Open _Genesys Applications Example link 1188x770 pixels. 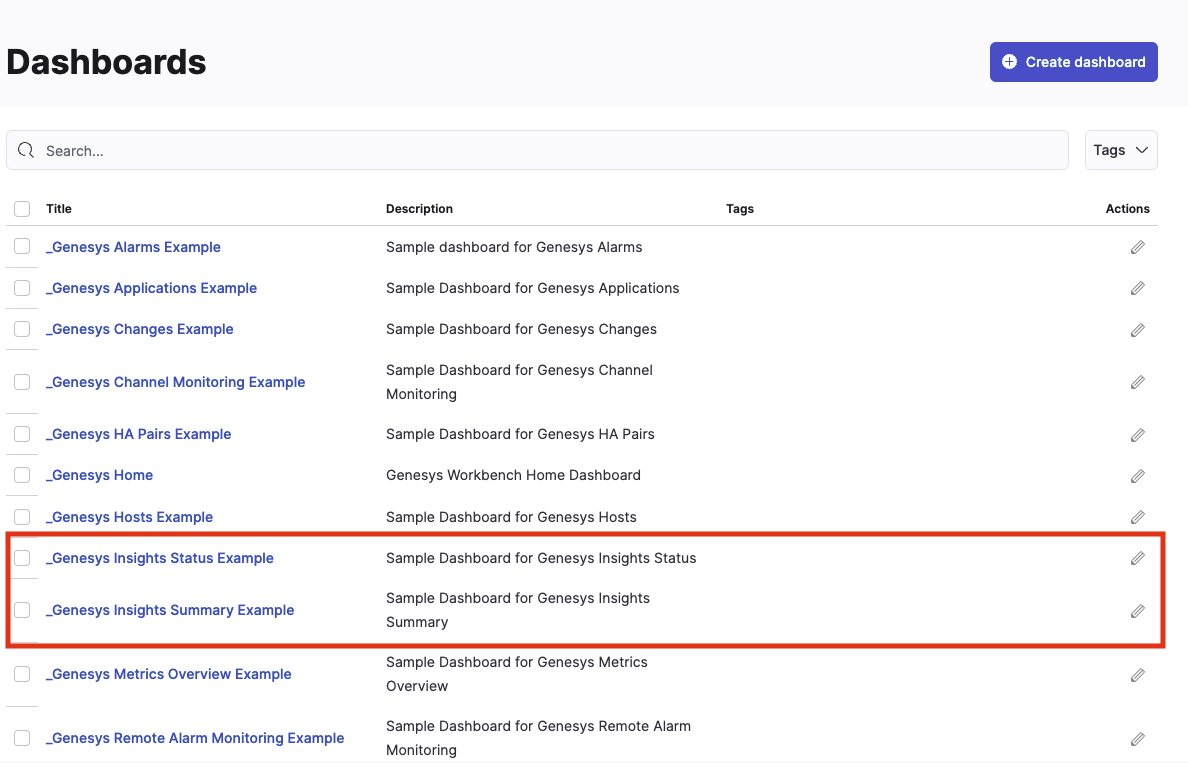pyautogui.click(x=152, y=288)
